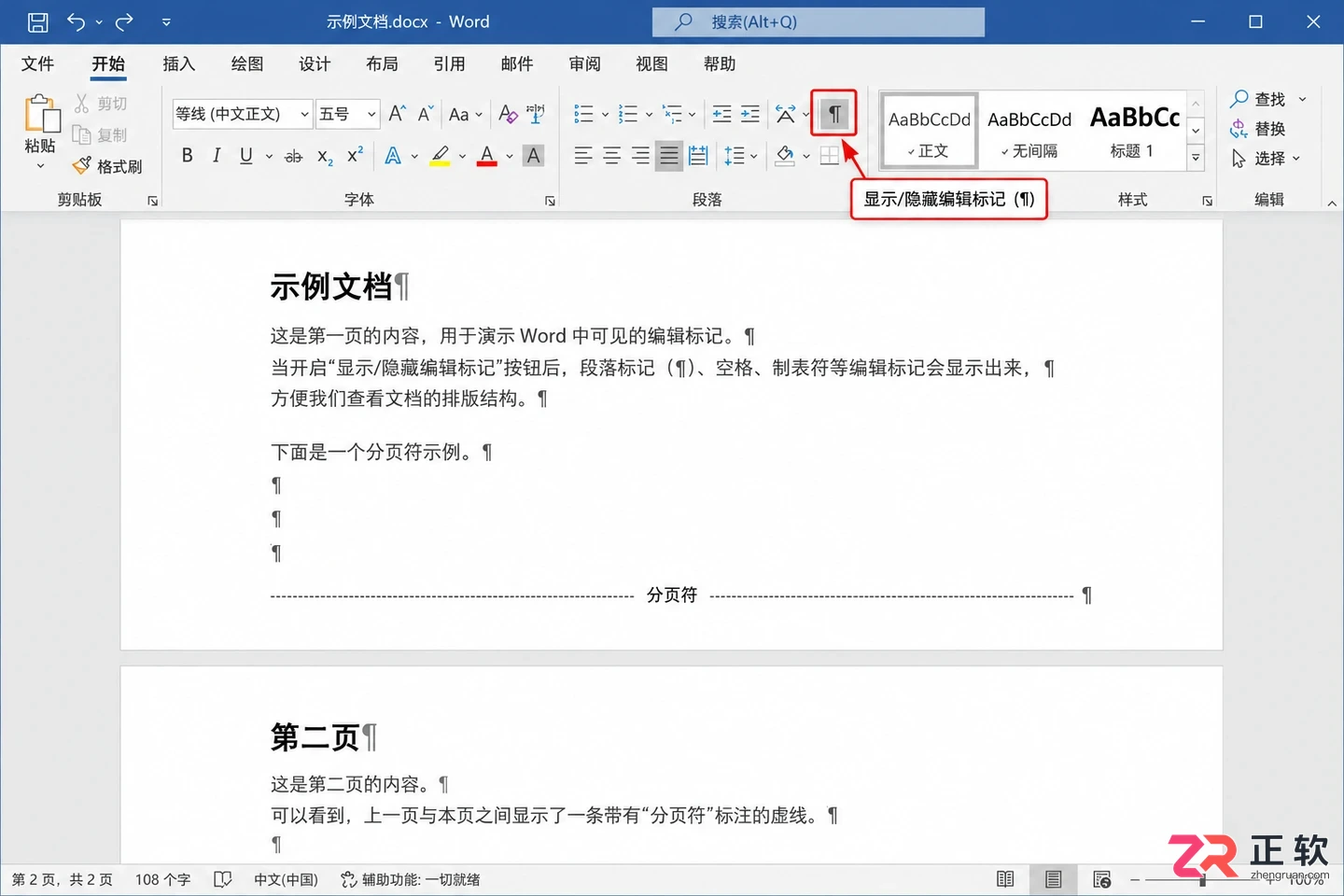Apply the 标题 1 (Heading 1) style
The height and width of the screenshot is (896, 1344).
[x=1132, y=131]
